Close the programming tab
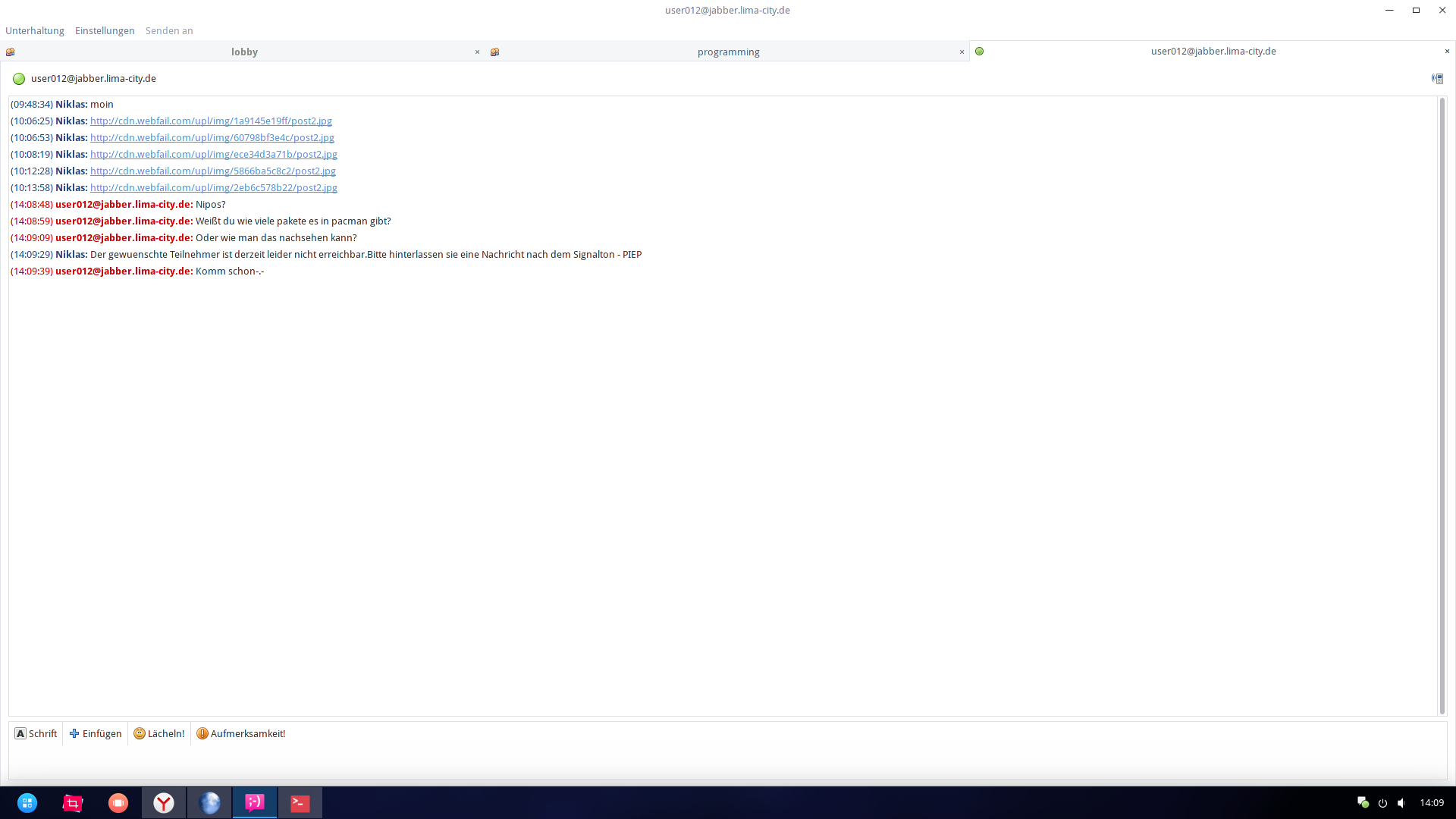The image size is (1456, 819). click(x=962, y=52)
